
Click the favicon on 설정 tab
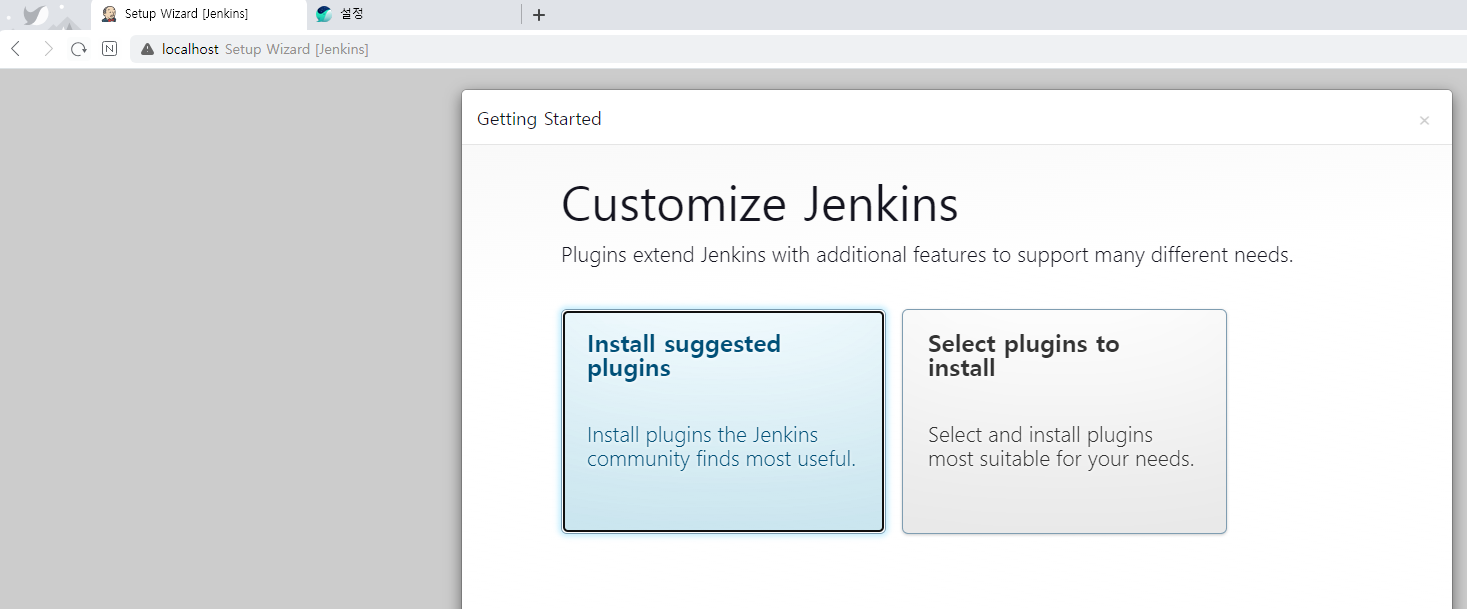tap(324, 14)
